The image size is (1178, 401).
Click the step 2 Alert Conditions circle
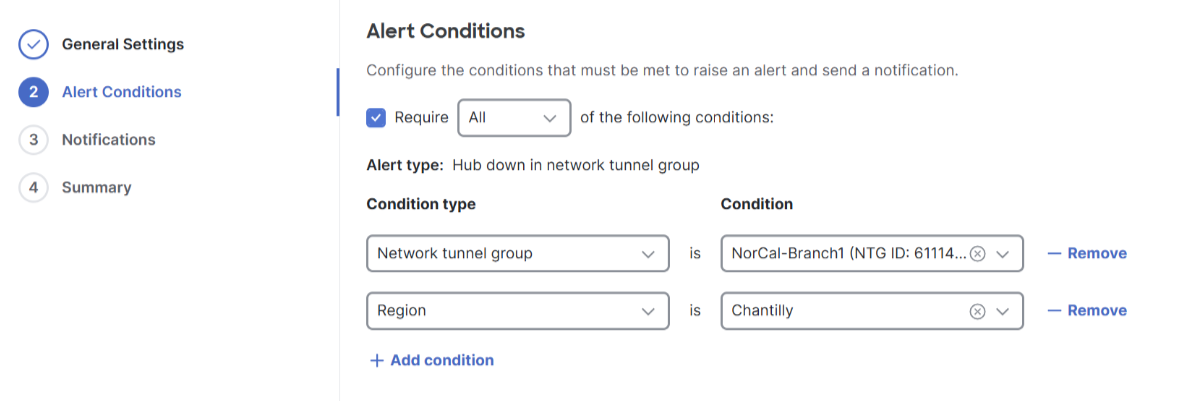[33, 92]
